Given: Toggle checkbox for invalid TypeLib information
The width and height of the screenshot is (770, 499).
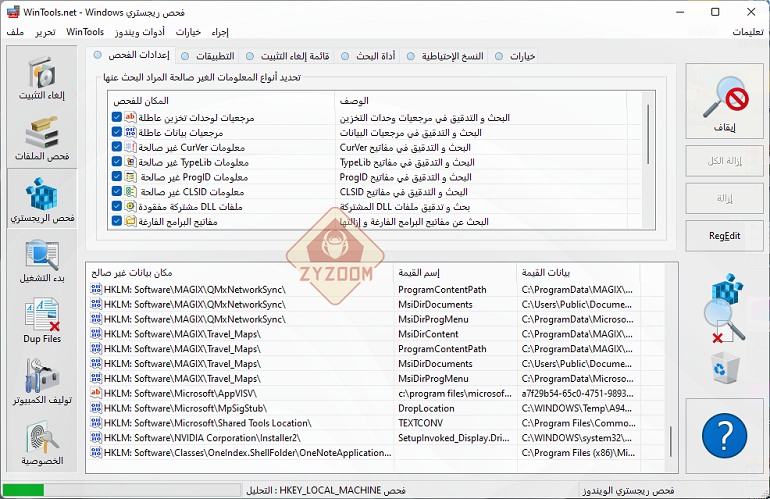Looking at the screenshot, I should pyautogui.click(x=116, y=161).
